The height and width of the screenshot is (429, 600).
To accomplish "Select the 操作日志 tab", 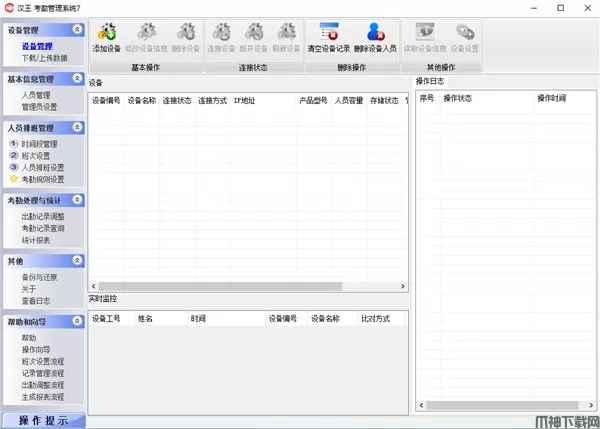I will tap(430, 81).
